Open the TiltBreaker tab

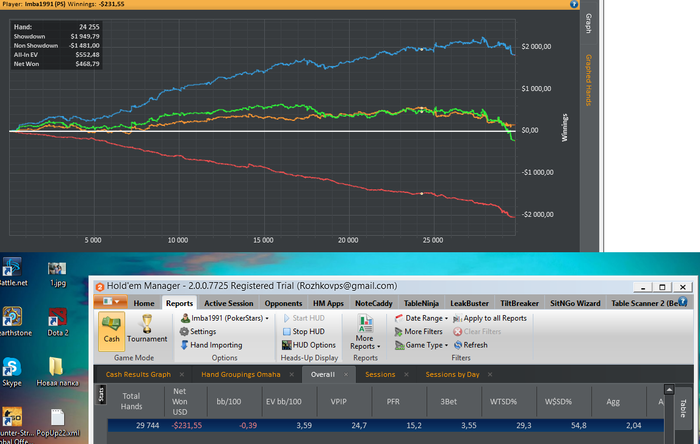coord(519,303)
